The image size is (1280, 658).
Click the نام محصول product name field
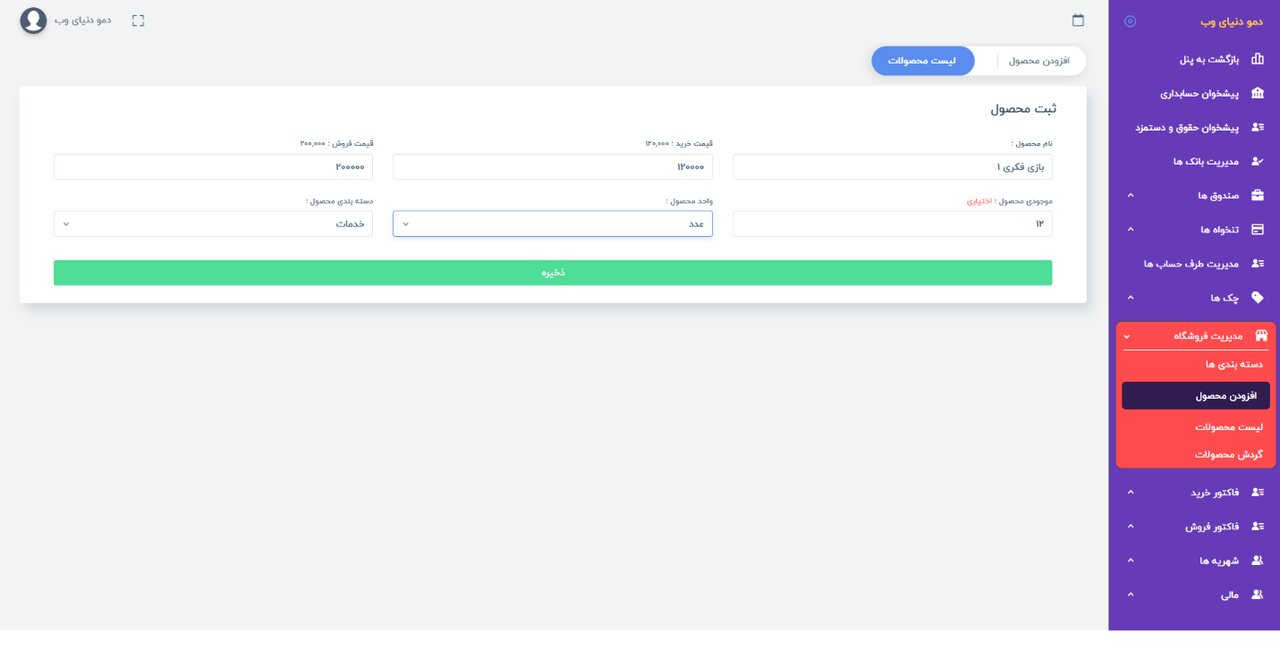click(892, 167)
